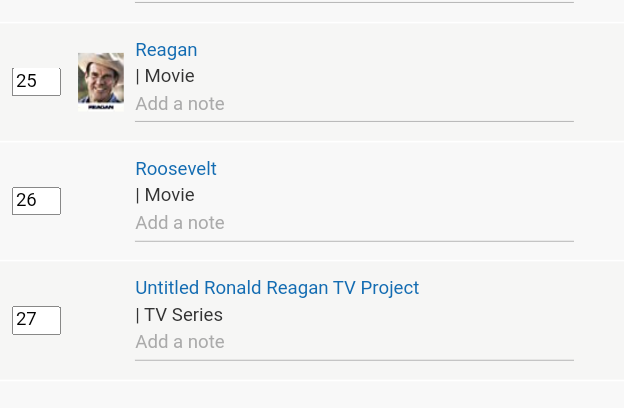Open Untitled Ronald Reagan TV Project link
624x408 pixels.
(277, 288)
